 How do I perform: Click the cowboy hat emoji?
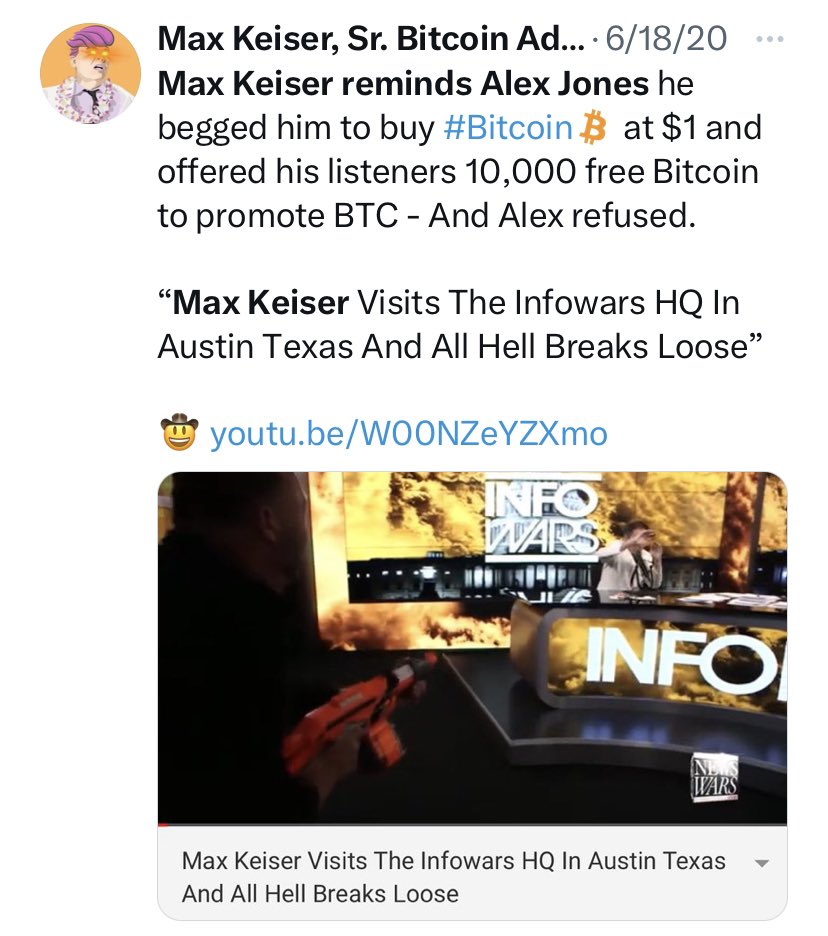click(179, 433)
